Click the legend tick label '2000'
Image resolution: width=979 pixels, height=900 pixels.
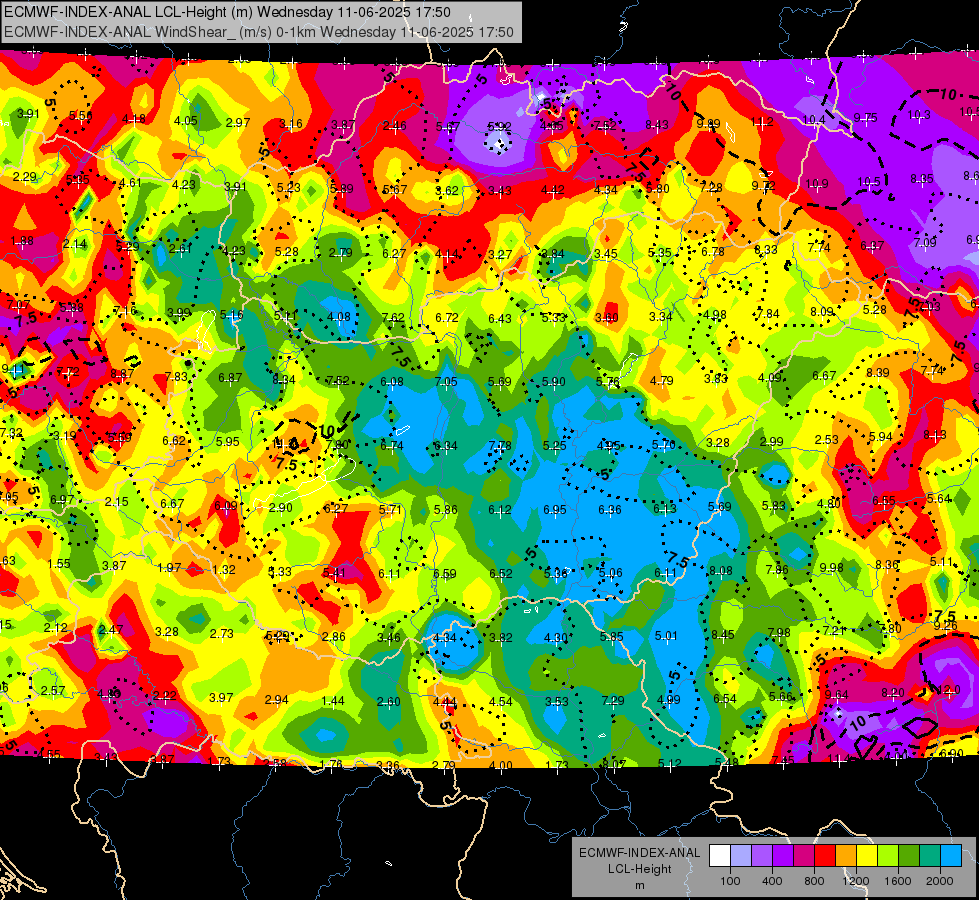[940, 881]
